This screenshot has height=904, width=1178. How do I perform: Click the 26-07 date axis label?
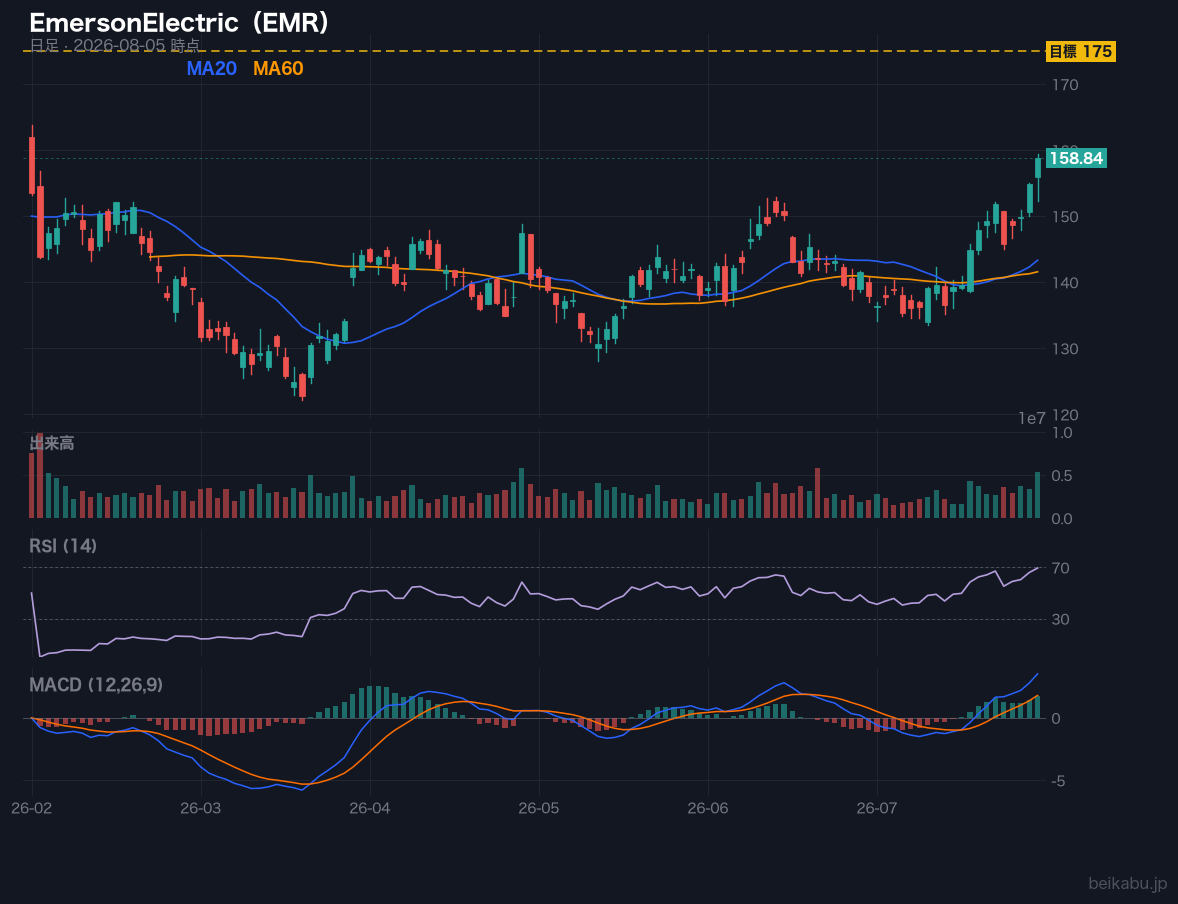(x=877, y=809)
